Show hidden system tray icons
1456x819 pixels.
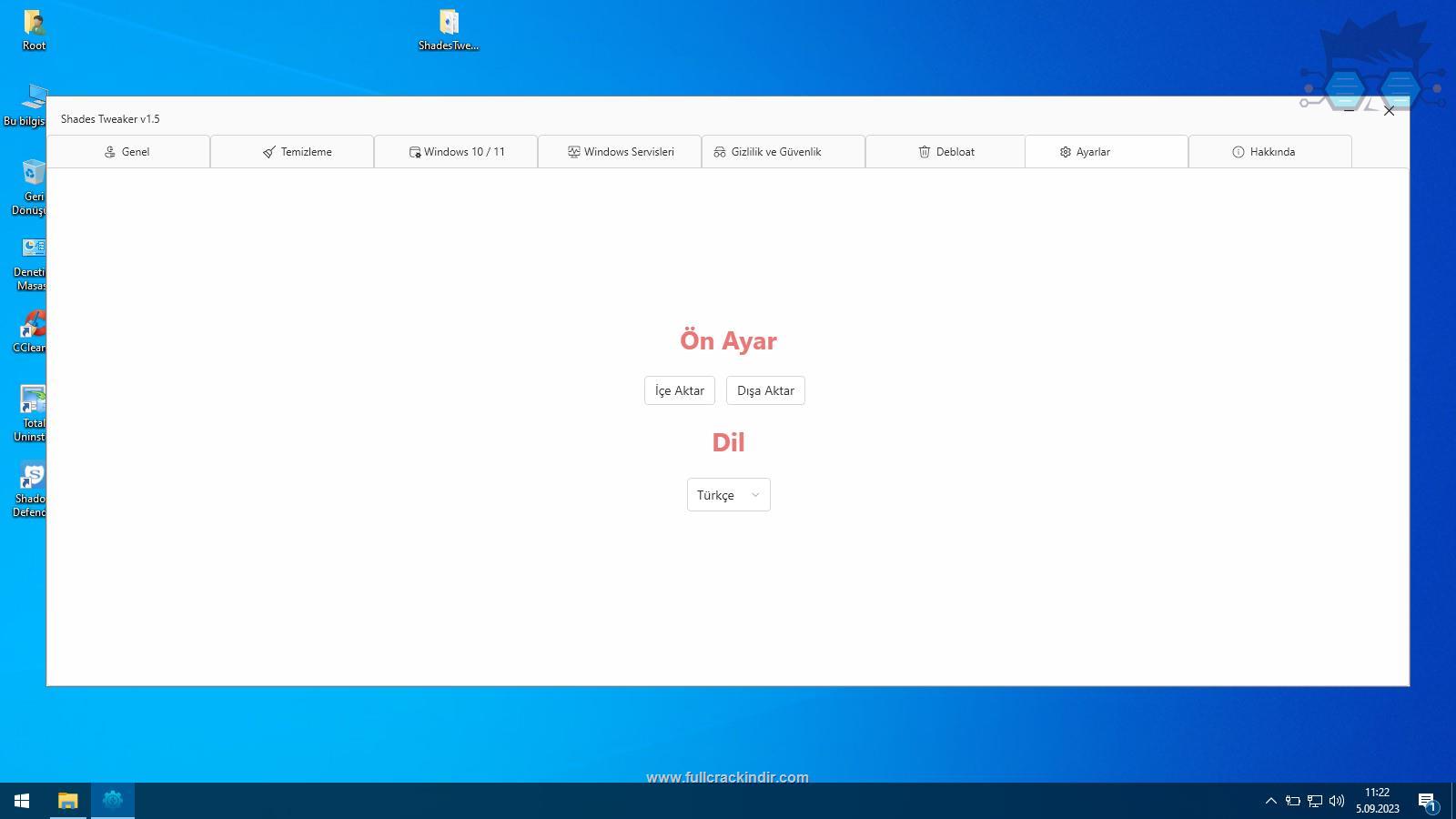[x=1271, y=801]
